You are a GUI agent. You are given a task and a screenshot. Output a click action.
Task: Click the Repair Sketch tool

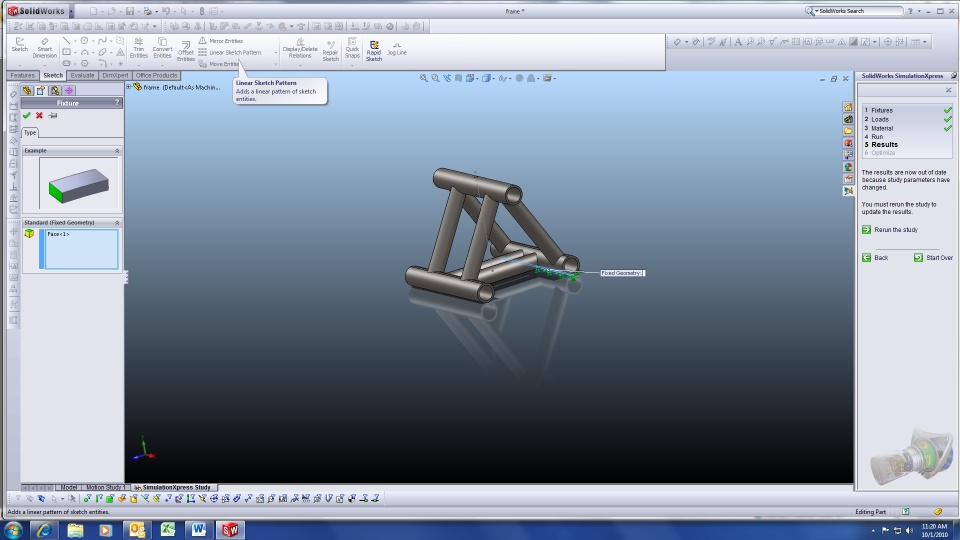coord(331,49)
